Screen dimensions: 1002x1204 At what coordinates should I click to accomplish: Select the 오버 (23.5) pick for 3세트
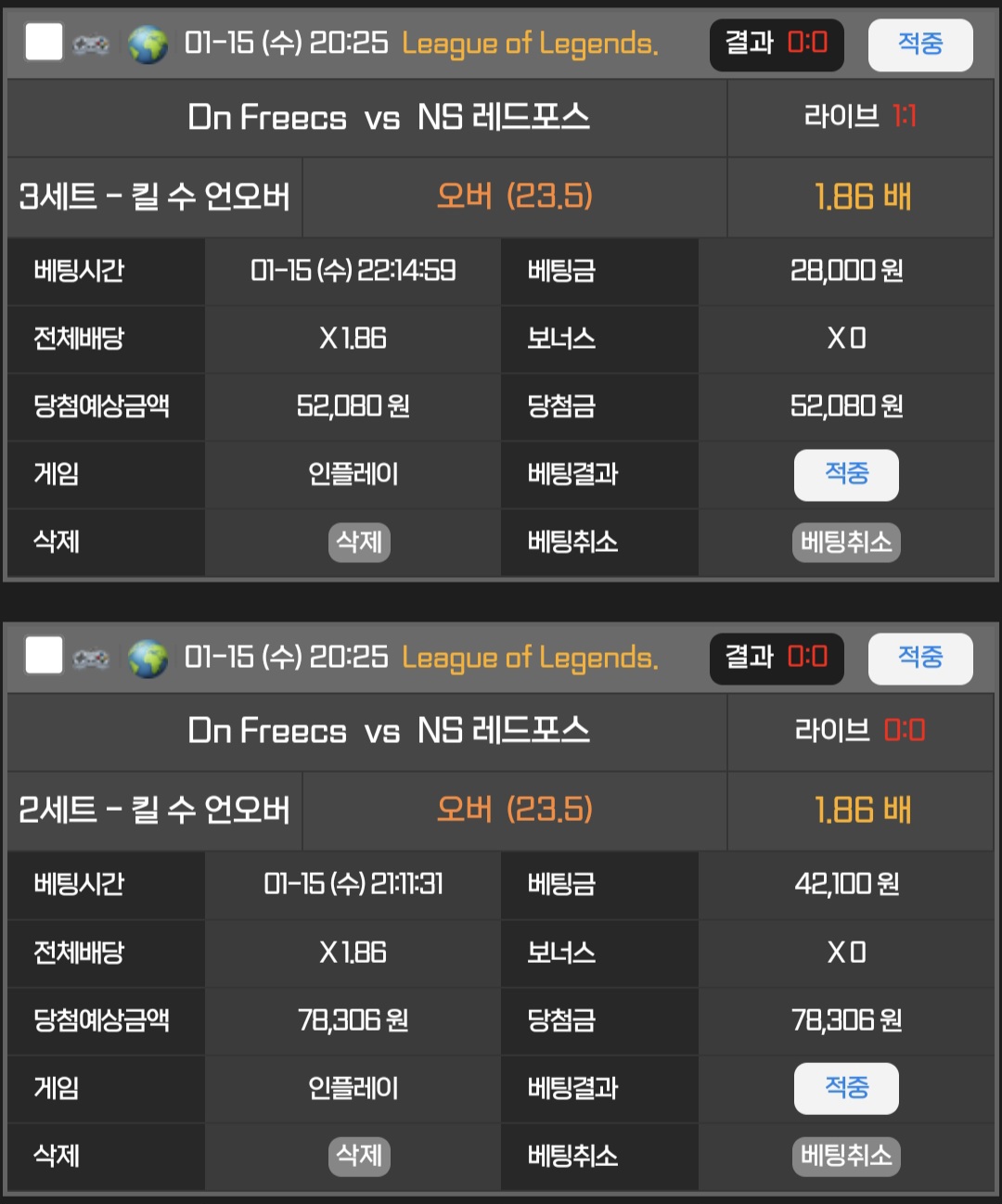point(514,197)
